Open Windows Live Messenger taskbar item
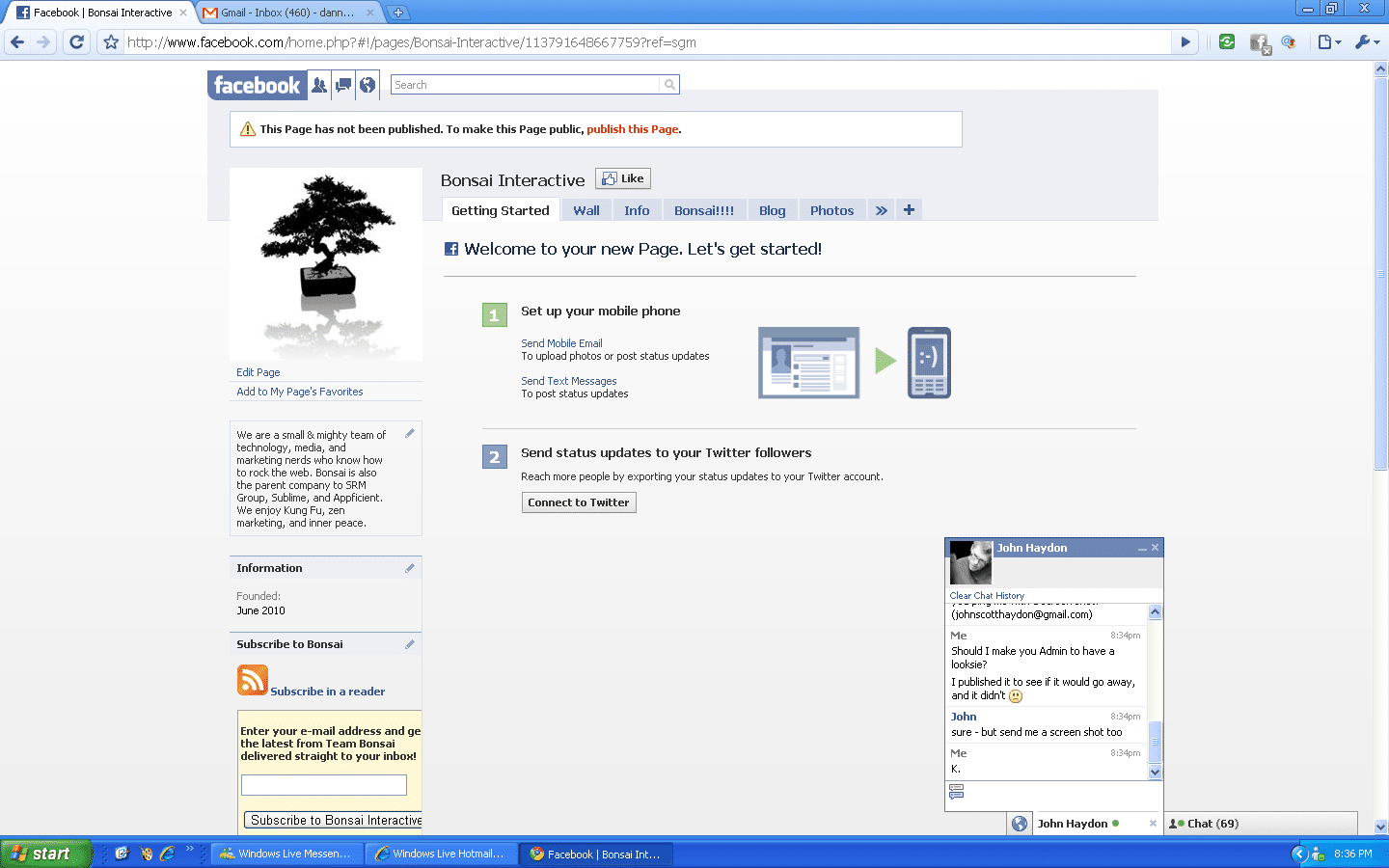This screenshot has height=868, width=1389. pyautogui.click(x=287, y=854)
